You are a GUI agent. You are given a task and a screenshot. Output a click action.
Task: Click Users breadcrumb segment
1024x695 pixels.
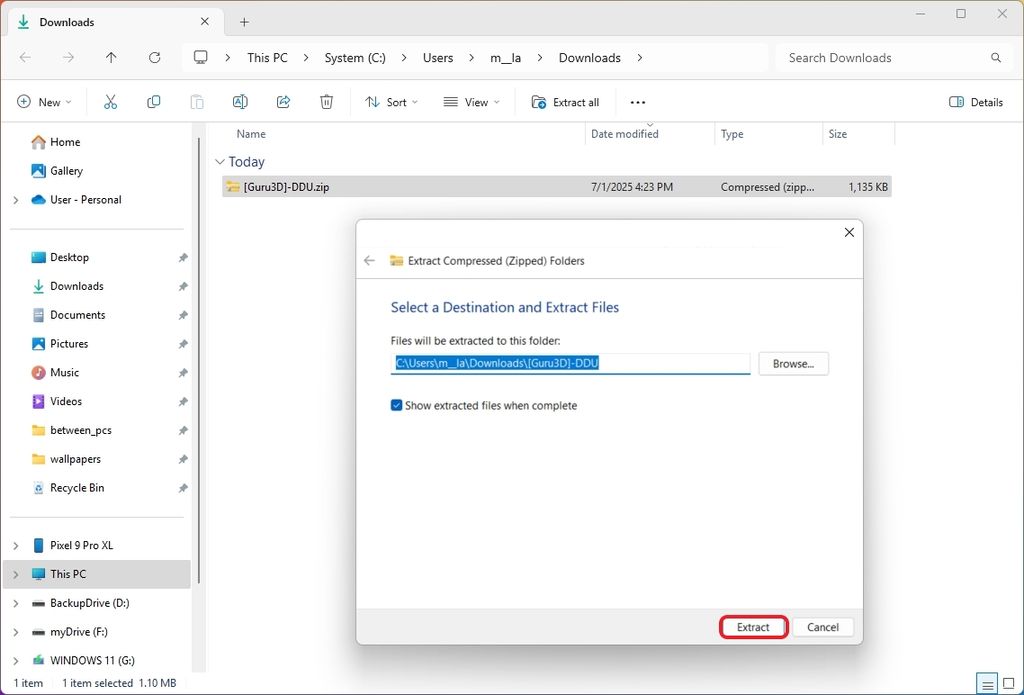[438, 57]
